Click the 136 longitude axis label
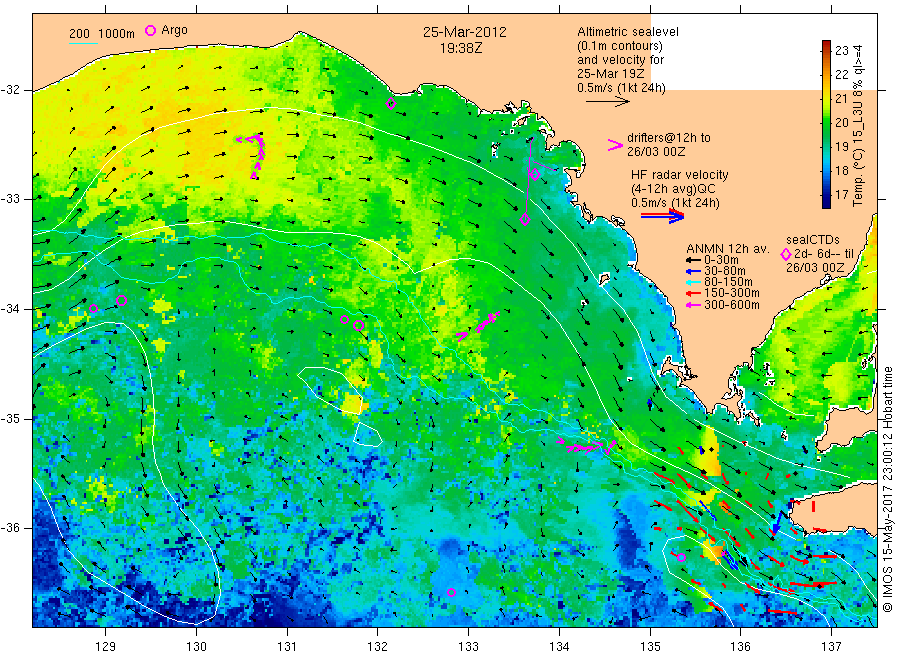 click(x=740, y=647)
